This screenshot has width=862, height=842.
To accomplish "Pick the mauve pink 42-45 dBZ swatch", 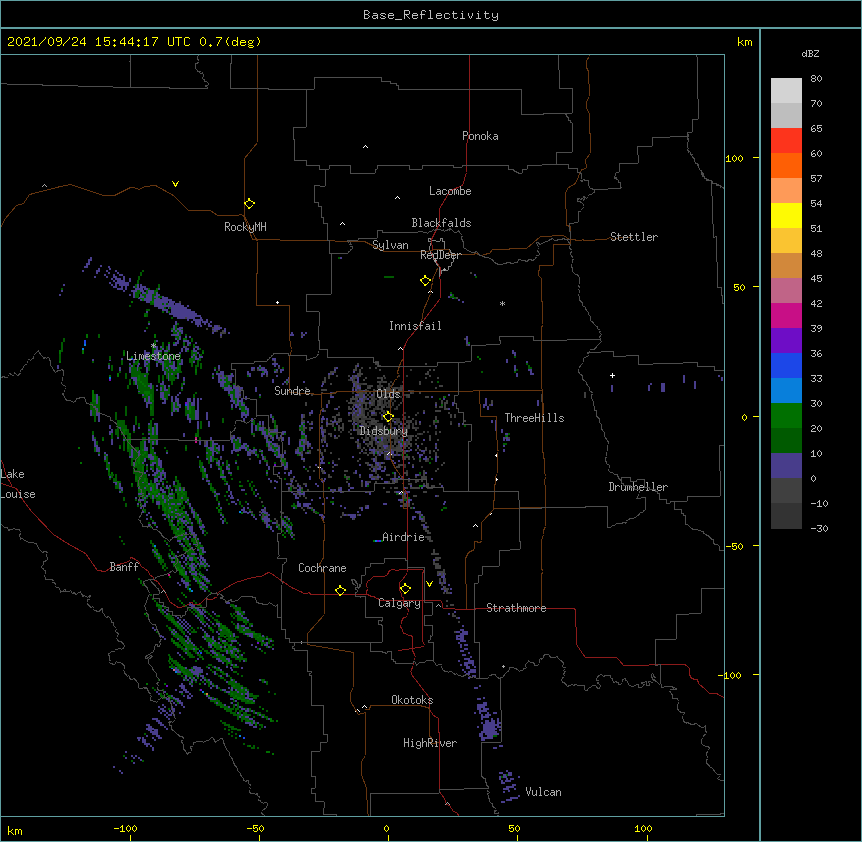I will pos(786,290).
